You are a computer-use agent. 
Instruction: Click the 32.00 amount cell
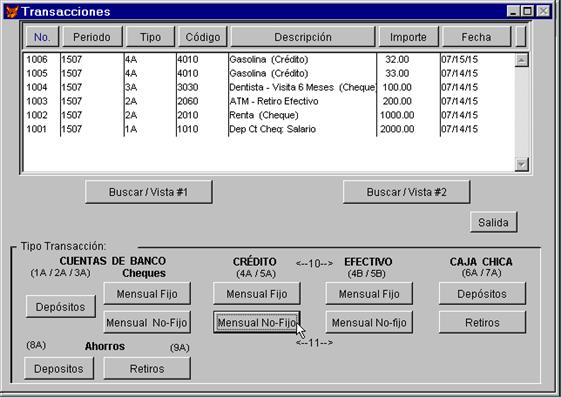[397, 59]
